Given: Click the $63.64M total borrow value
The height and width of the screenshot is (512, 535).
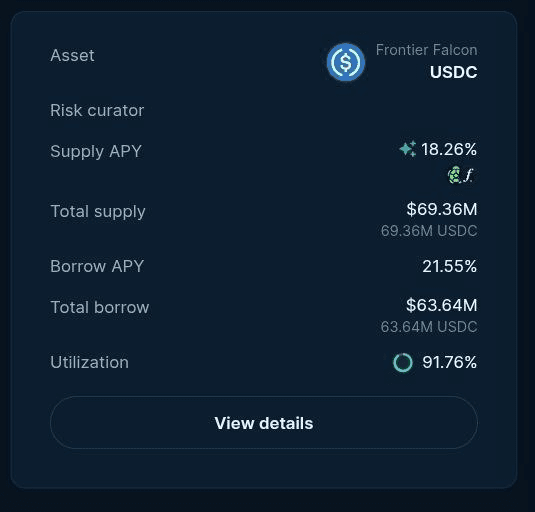Looking at the screenshot, I should click(x=442, y=305).
